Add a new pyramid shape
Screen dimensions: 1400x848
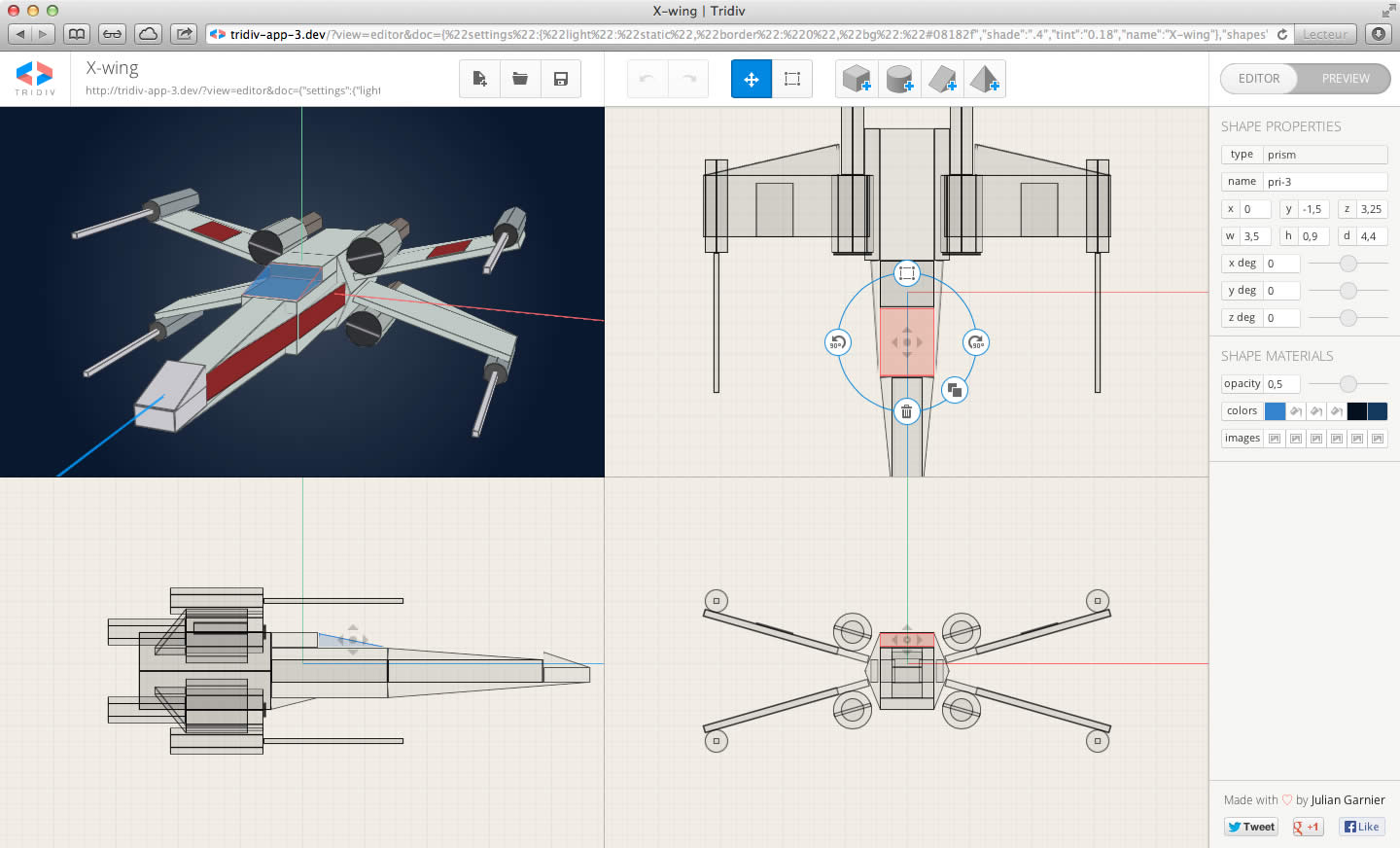coord(985,79)
